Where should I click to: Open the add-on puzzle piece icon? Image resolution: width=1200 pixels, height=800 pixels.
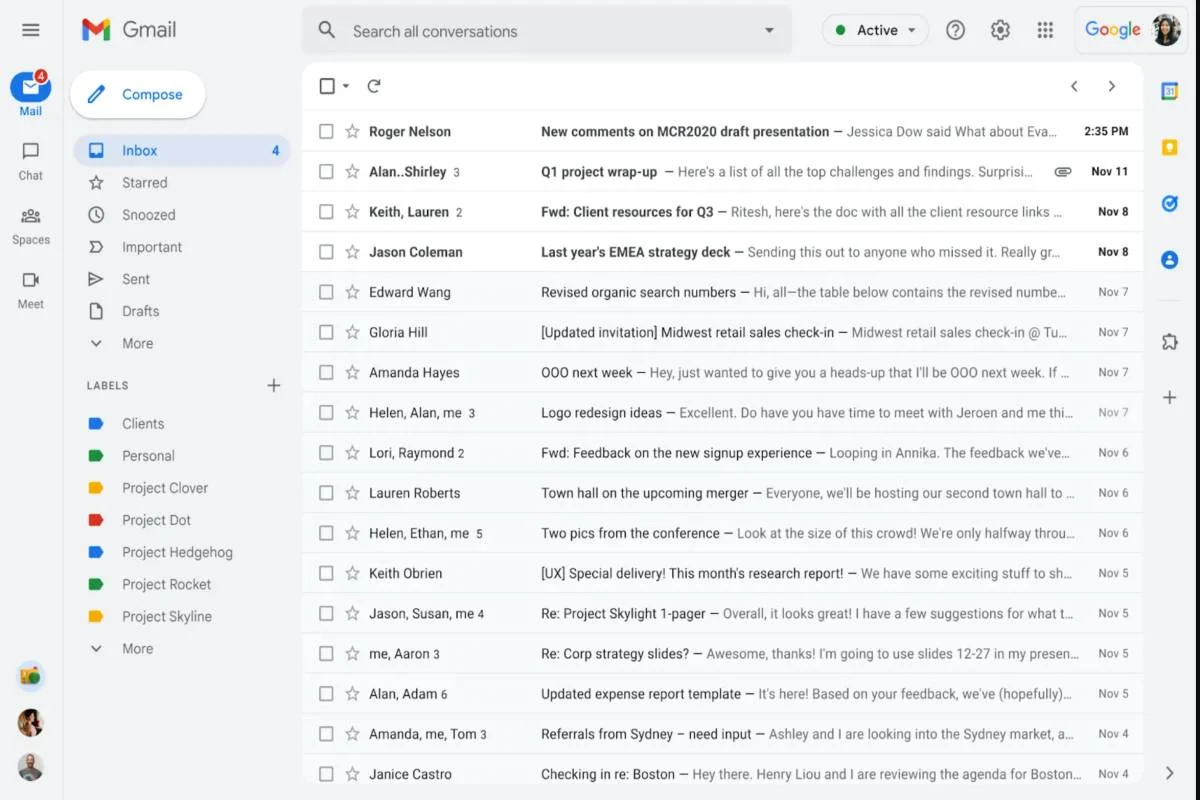[x=1169, y=342]
